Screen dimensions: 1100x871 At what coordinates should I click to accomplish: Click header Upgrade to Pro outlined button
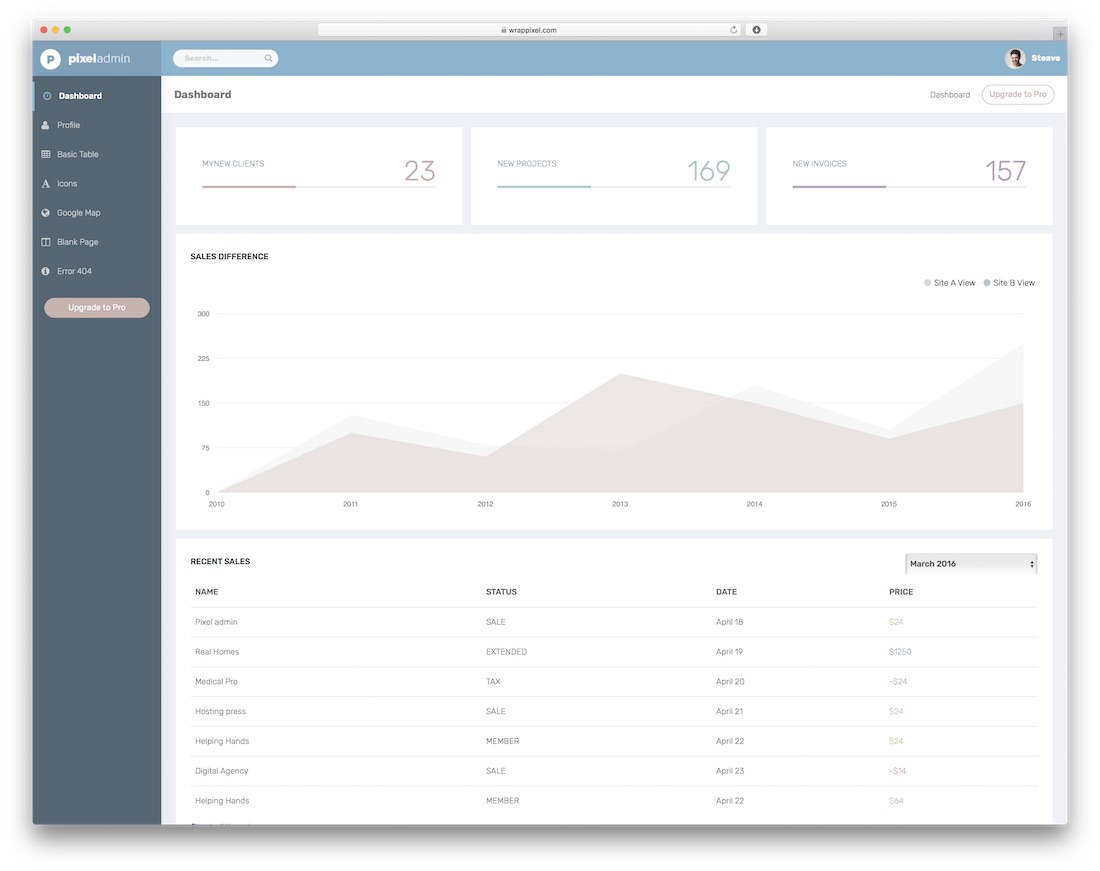tap(1017, 95)
